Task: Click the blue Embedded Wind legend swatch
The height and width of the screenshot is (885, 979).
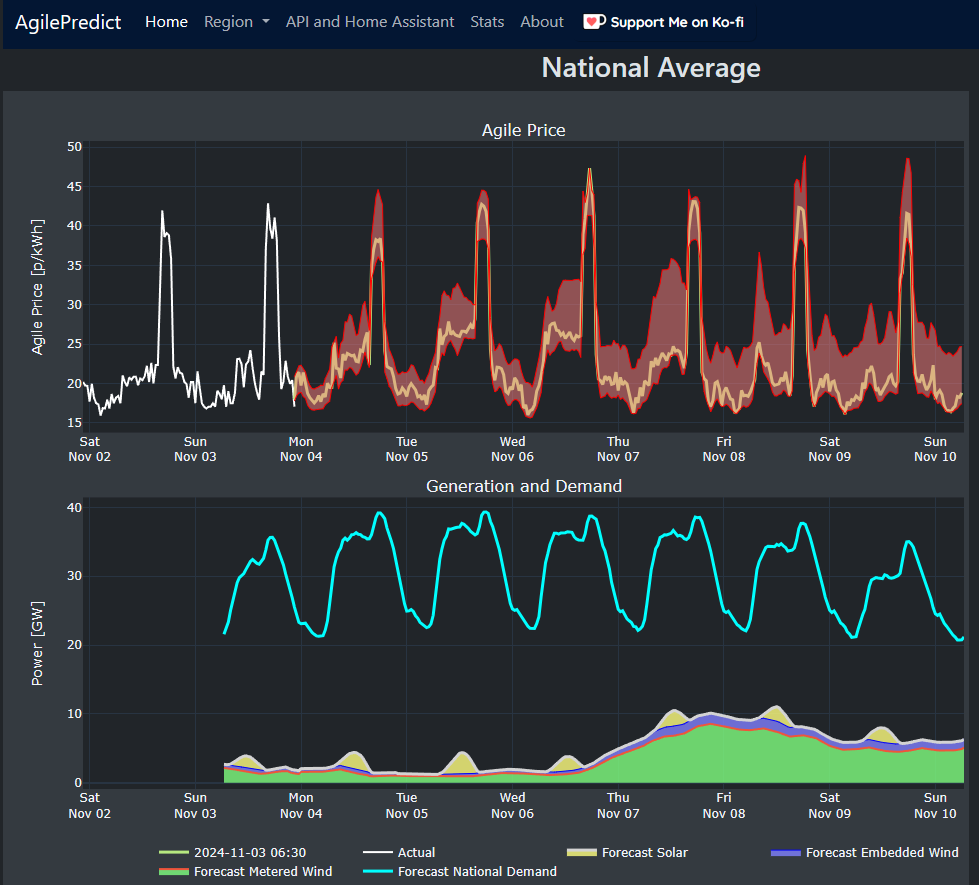Action: 785,853
